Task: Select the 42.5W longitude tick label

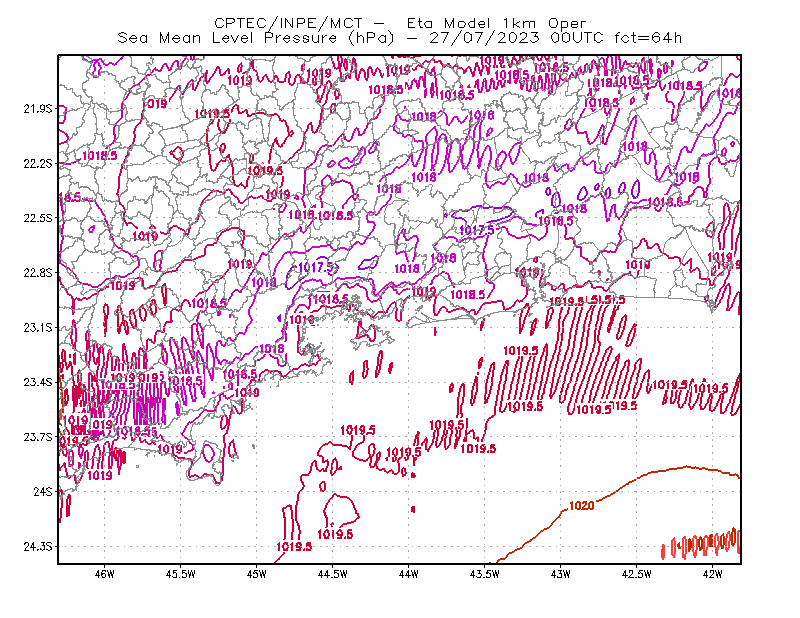Action: click(636, 574)
